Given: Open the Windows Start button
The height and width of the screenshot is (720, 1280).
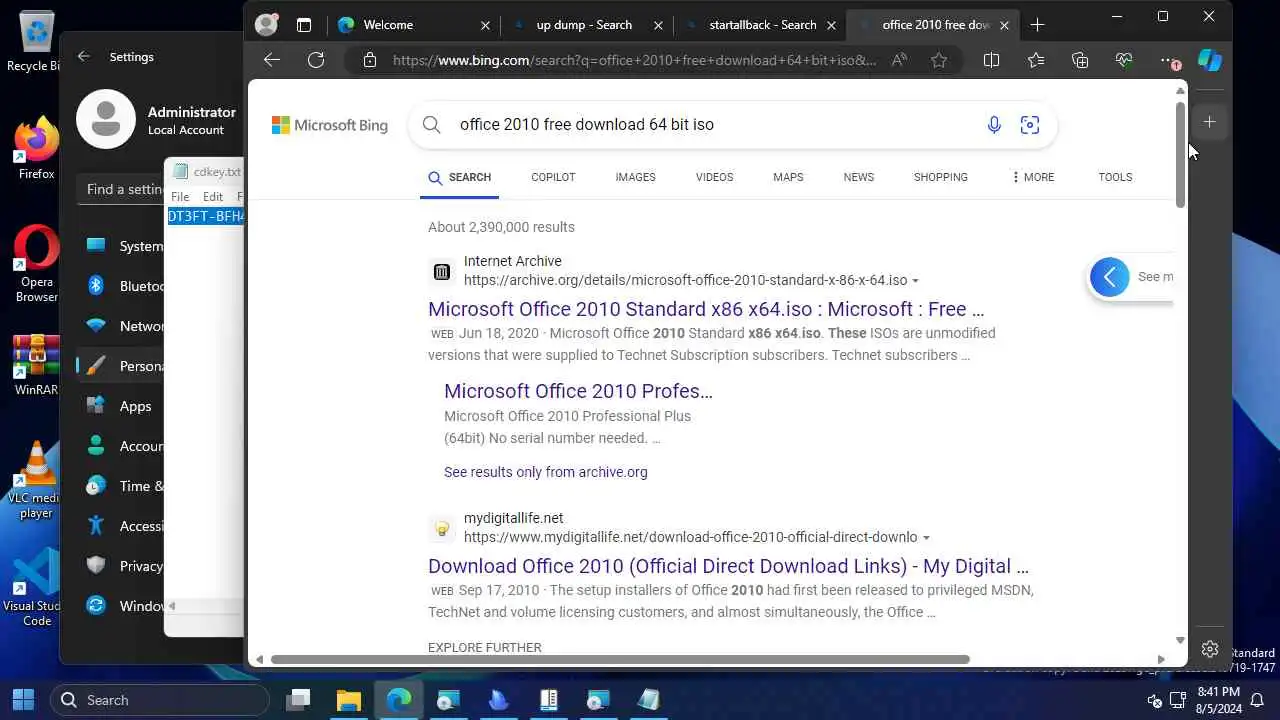Looking at the screenshot, I should [x=23, y=700].
